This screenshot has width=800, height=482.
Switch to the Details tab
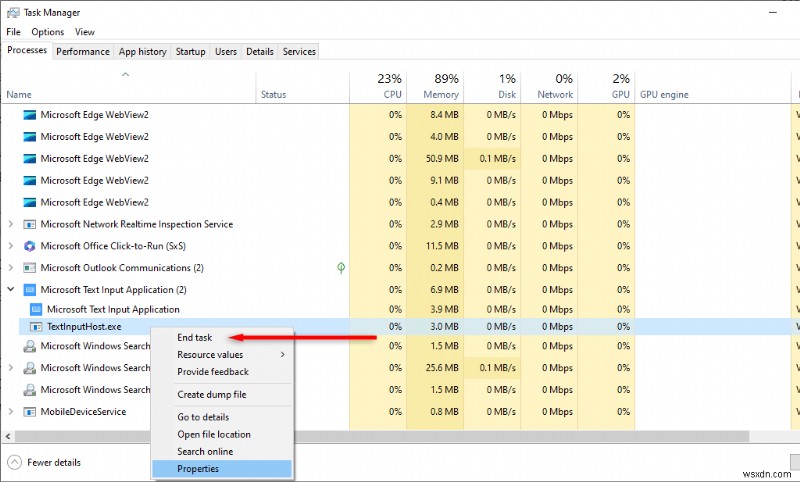(x=260, y=52)
